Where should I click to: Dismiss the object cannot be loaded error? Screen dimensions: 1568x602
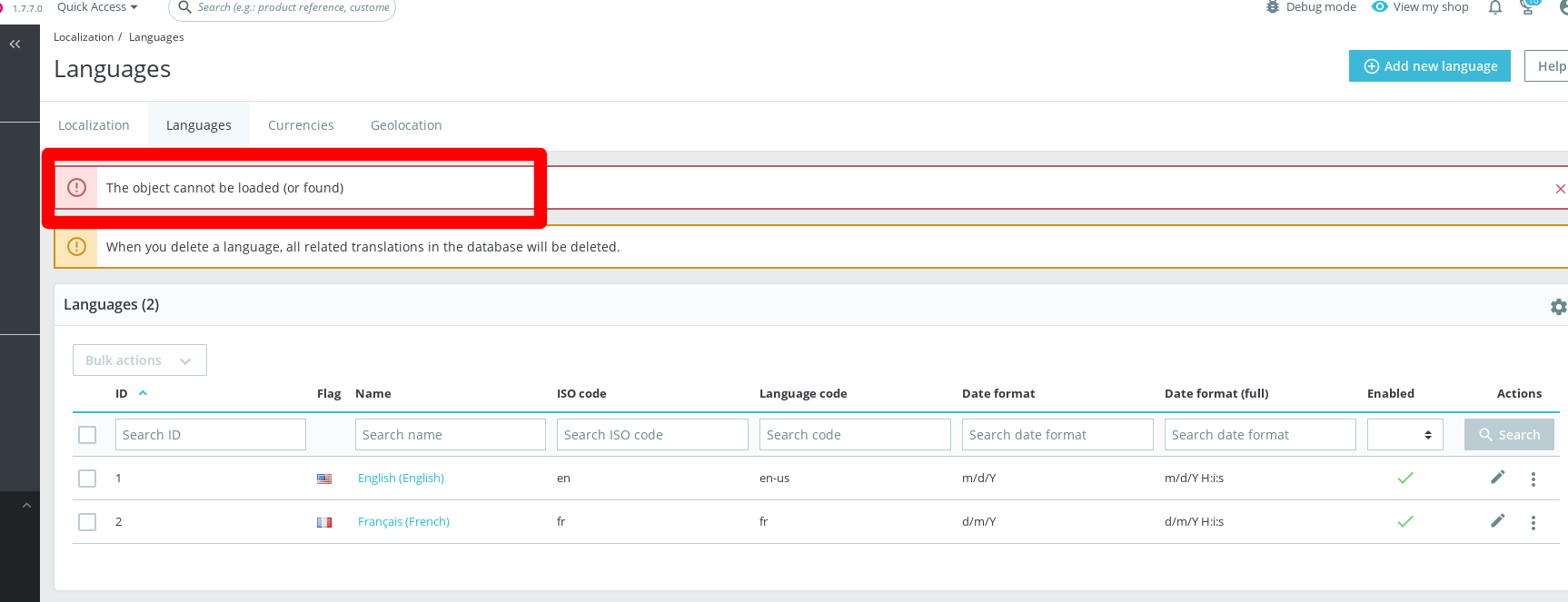[x=1560, y=189]
